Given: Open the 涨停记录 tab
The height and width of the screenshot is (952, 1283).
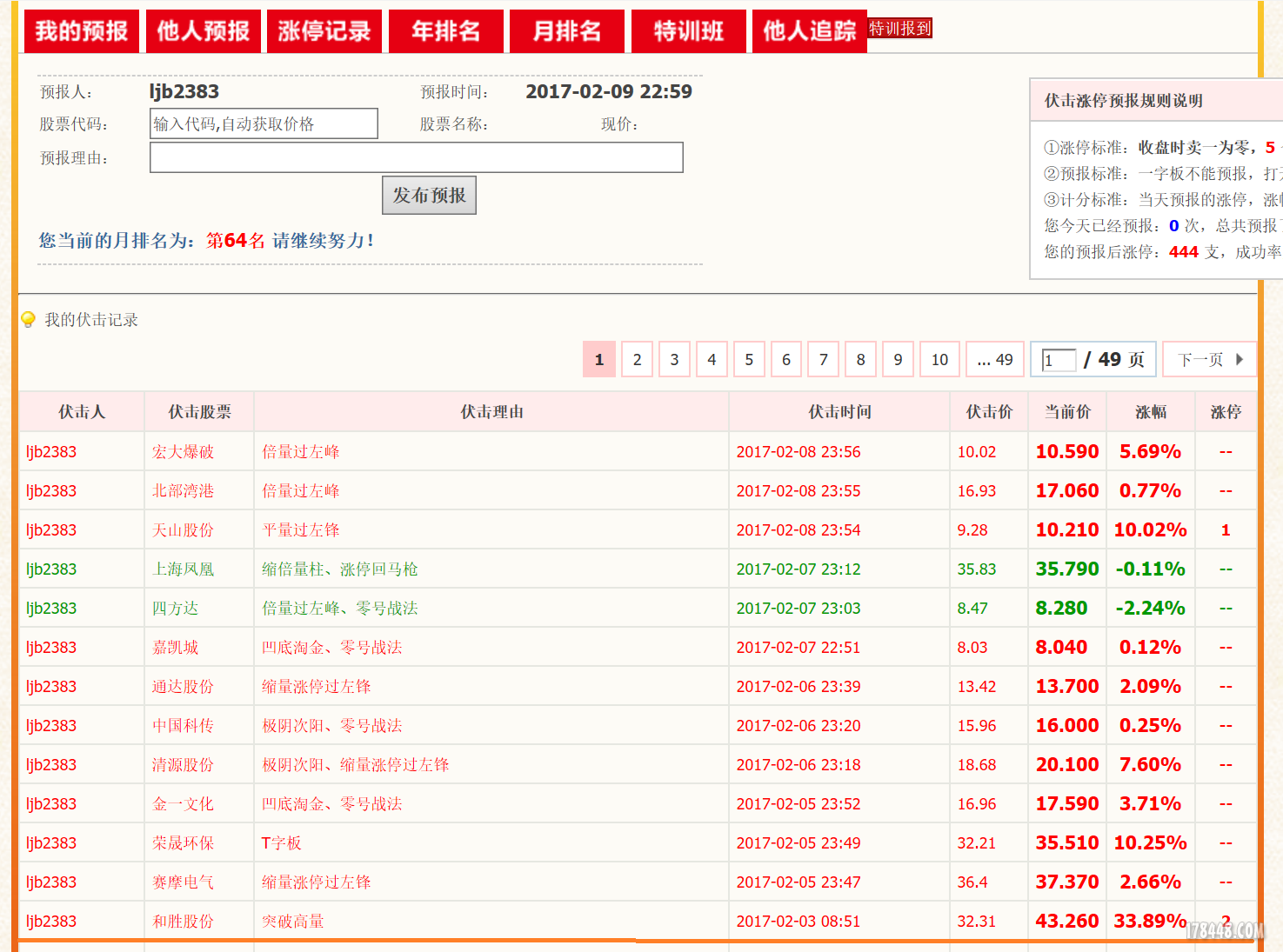Looking at the screenshot, I should (324, 31).
